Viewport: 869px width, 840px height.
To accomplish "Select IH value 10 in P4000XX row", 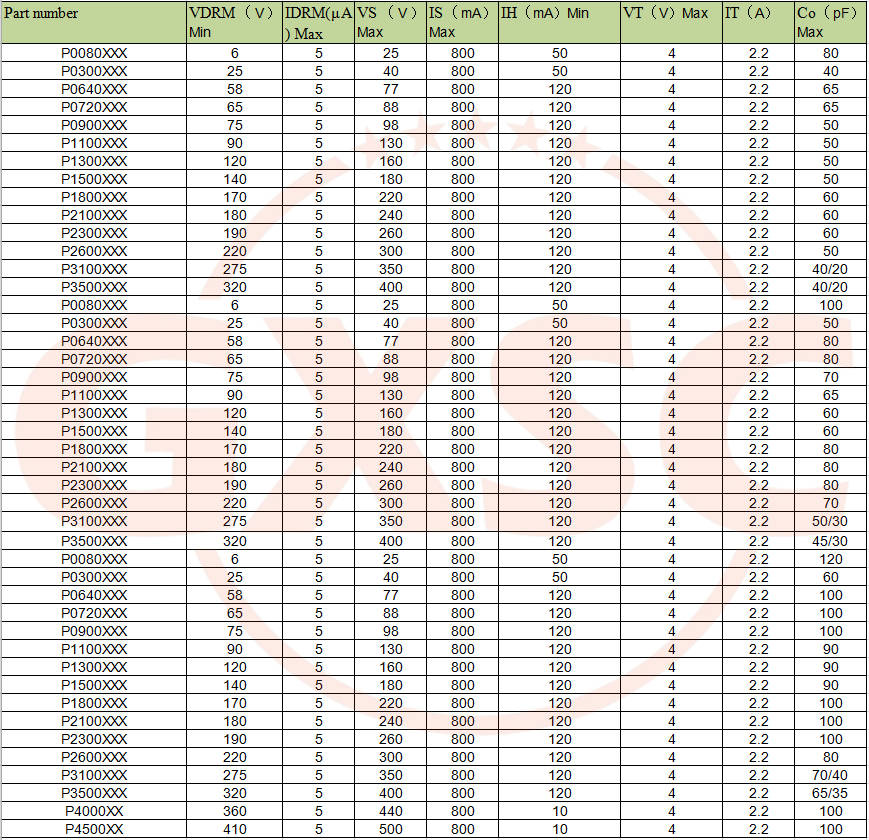I will [x=560, y=811].
